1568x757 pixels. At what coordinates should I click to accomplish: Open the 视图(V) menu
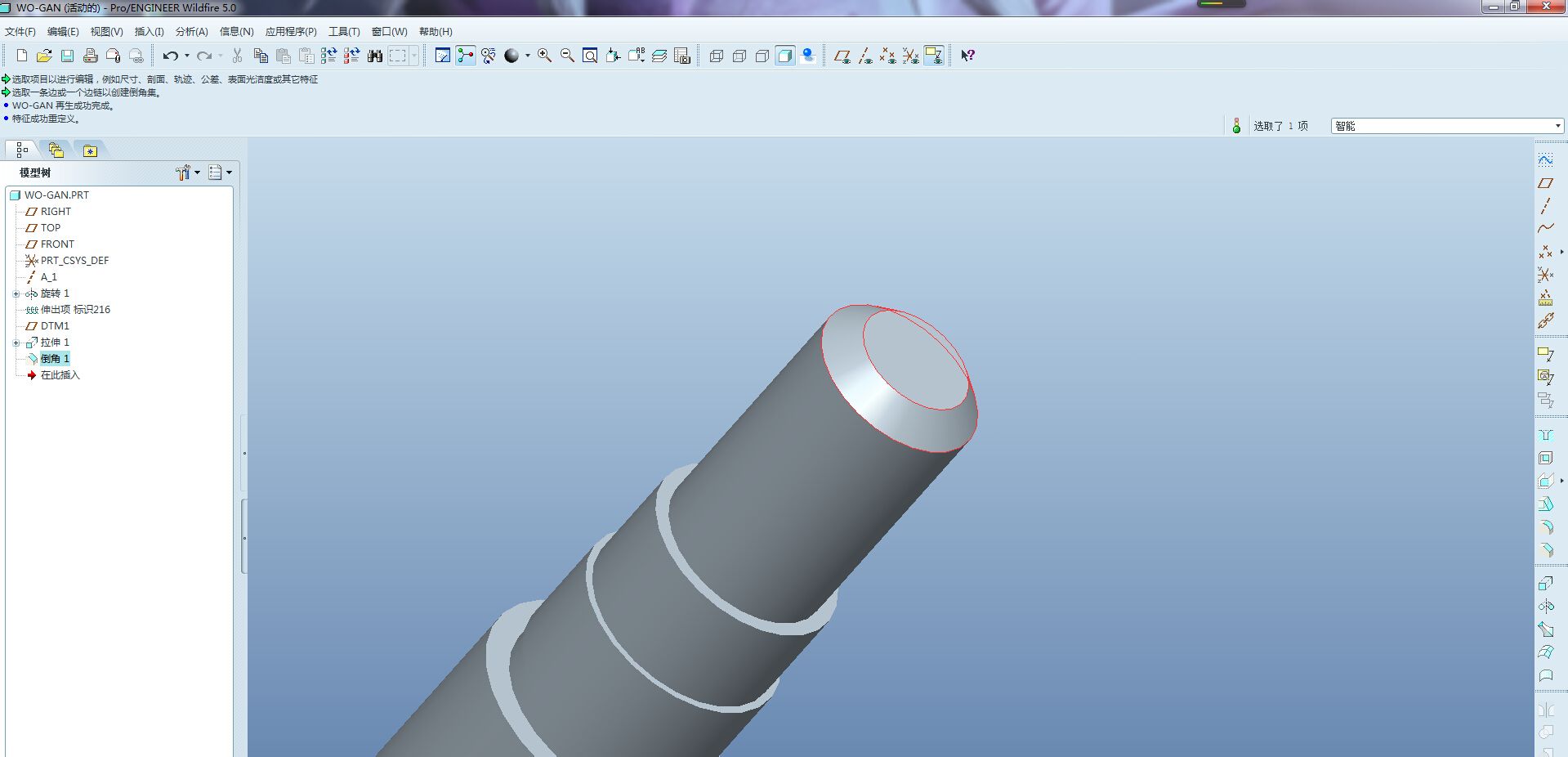[x=106, y=32]
